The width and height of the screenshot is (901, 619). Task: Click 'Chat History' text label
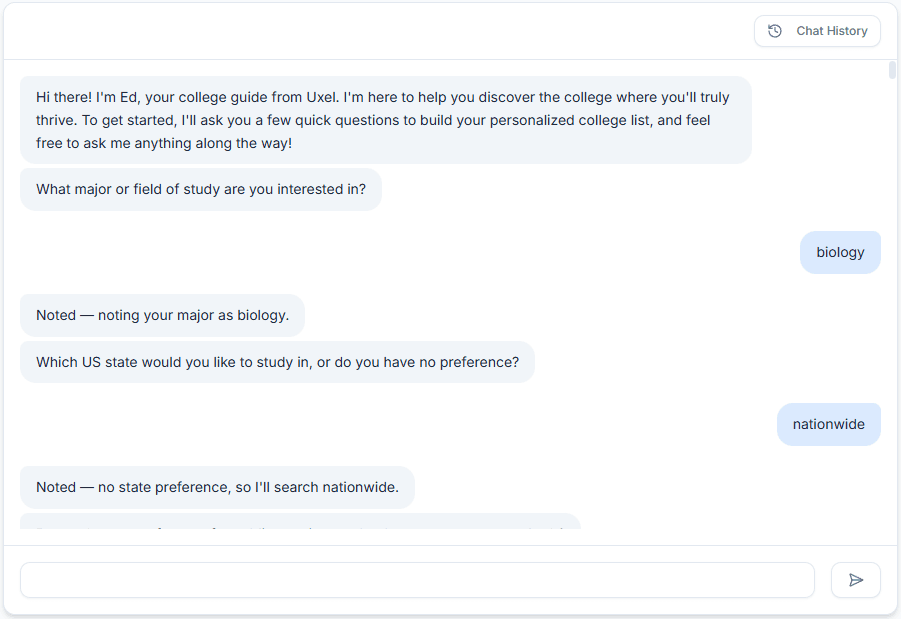tap(831, 31)
